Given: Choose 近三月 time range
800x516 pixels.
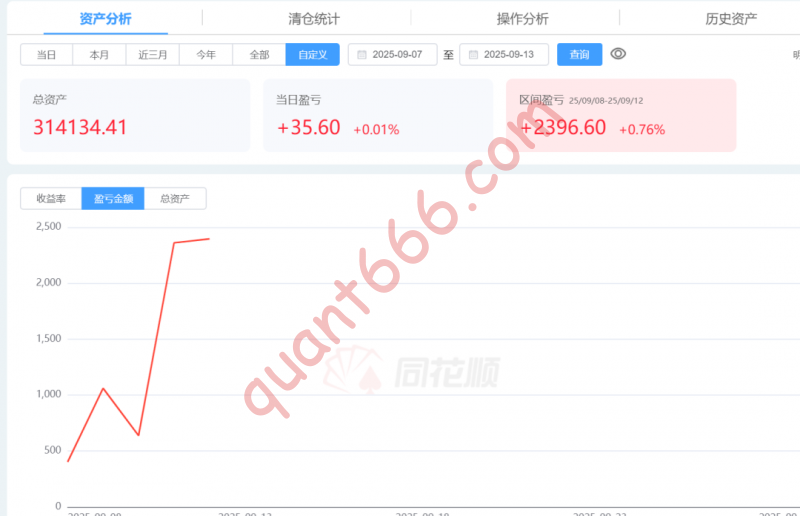Looking at the screenshot, I should pos(153,55).
